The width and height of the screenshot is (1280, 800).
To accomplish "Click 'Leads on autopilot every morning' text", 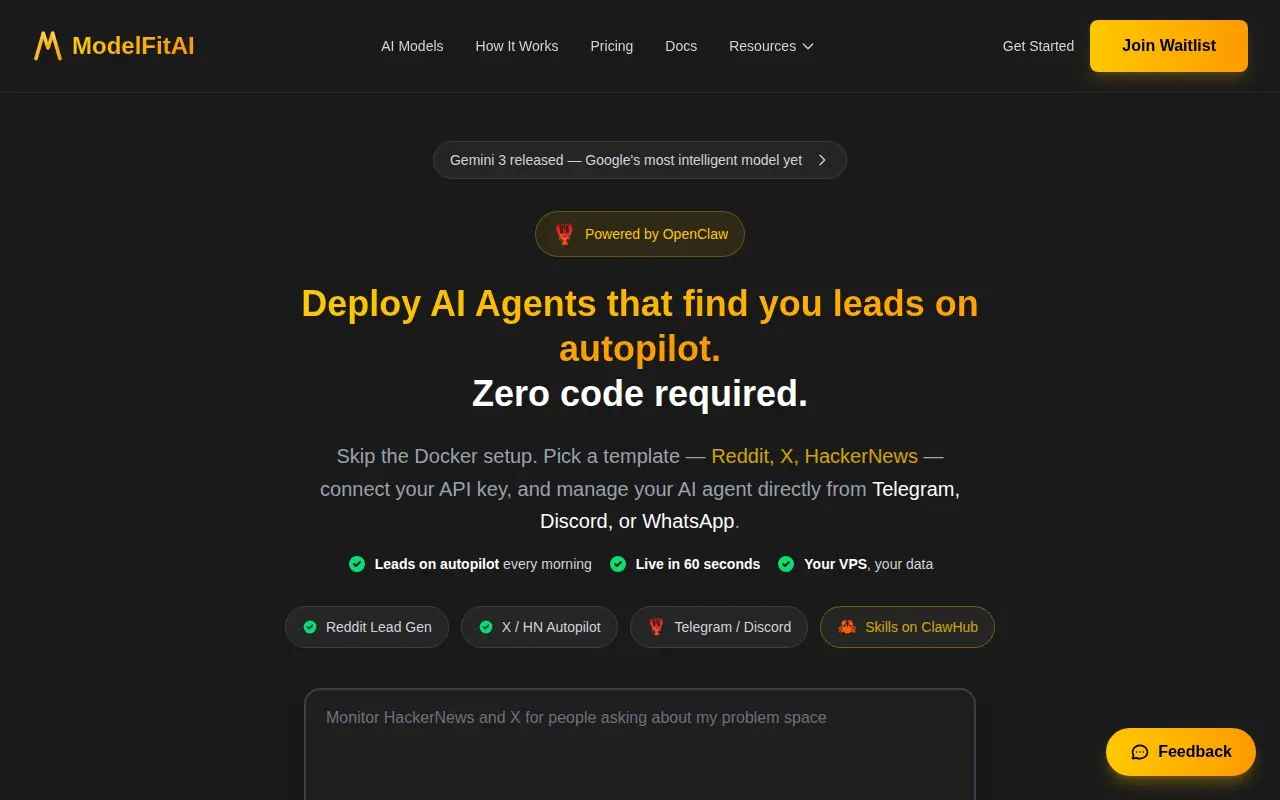I will 483,564.
